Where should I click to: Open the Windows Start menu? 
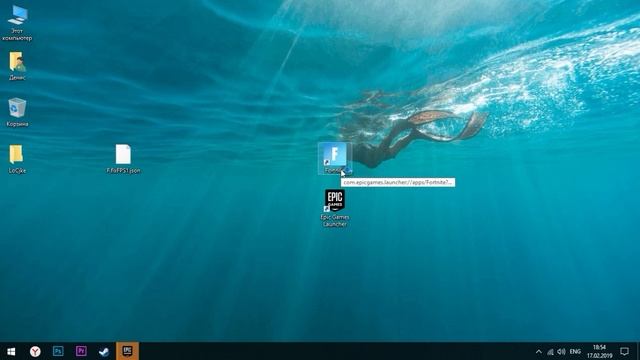tap(11, 351)
